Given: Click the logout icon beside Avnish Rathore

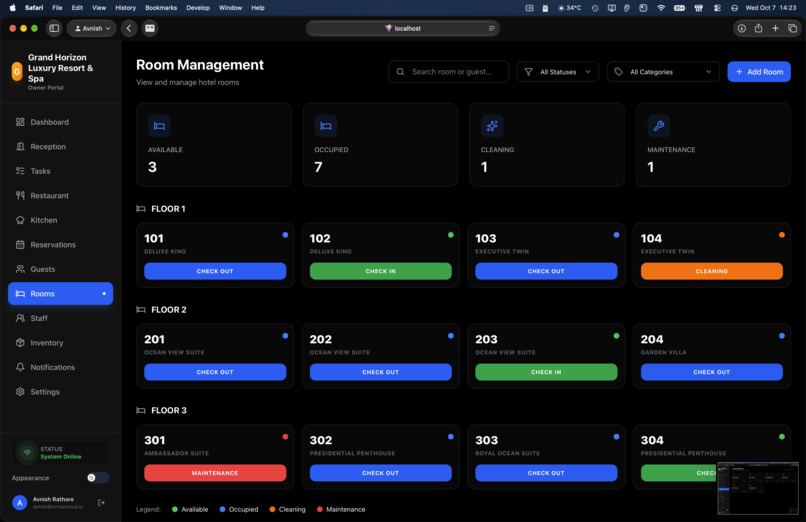Looking at the screenshot, I should point(101,502).
